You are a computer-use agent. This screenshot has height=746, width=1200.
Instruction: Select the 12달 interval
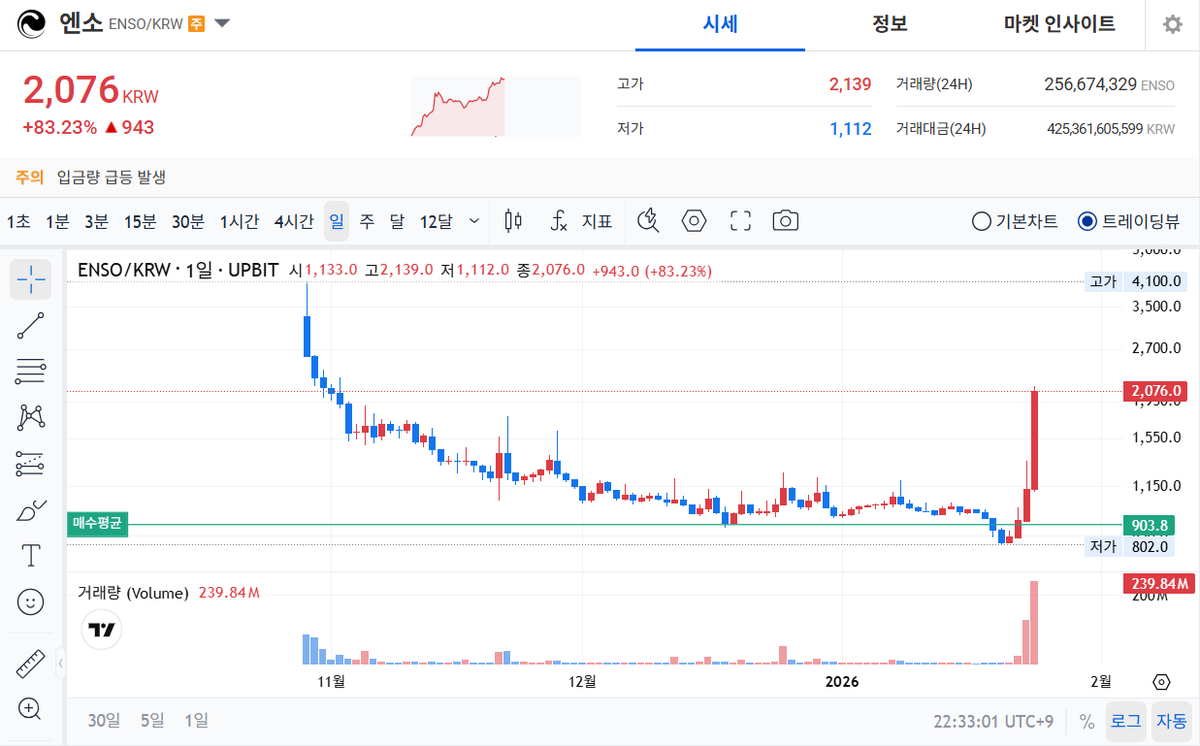point(436,221)
